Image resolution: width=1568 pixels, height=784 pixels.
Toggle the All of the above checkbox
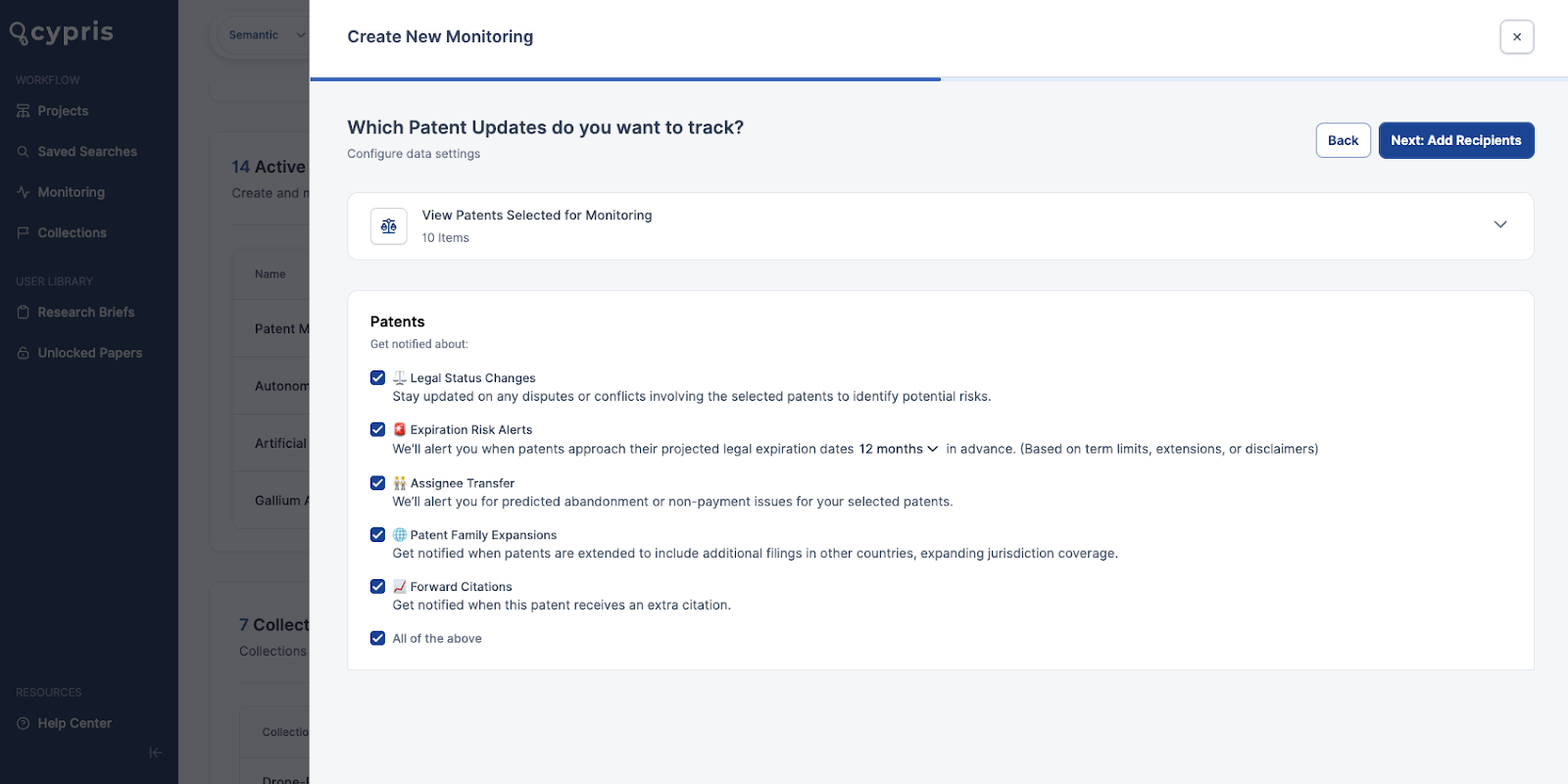coord(377,638)
